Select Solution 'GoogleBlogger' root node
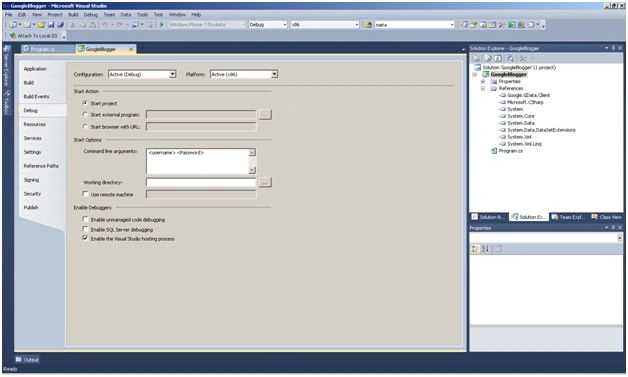 519,67
